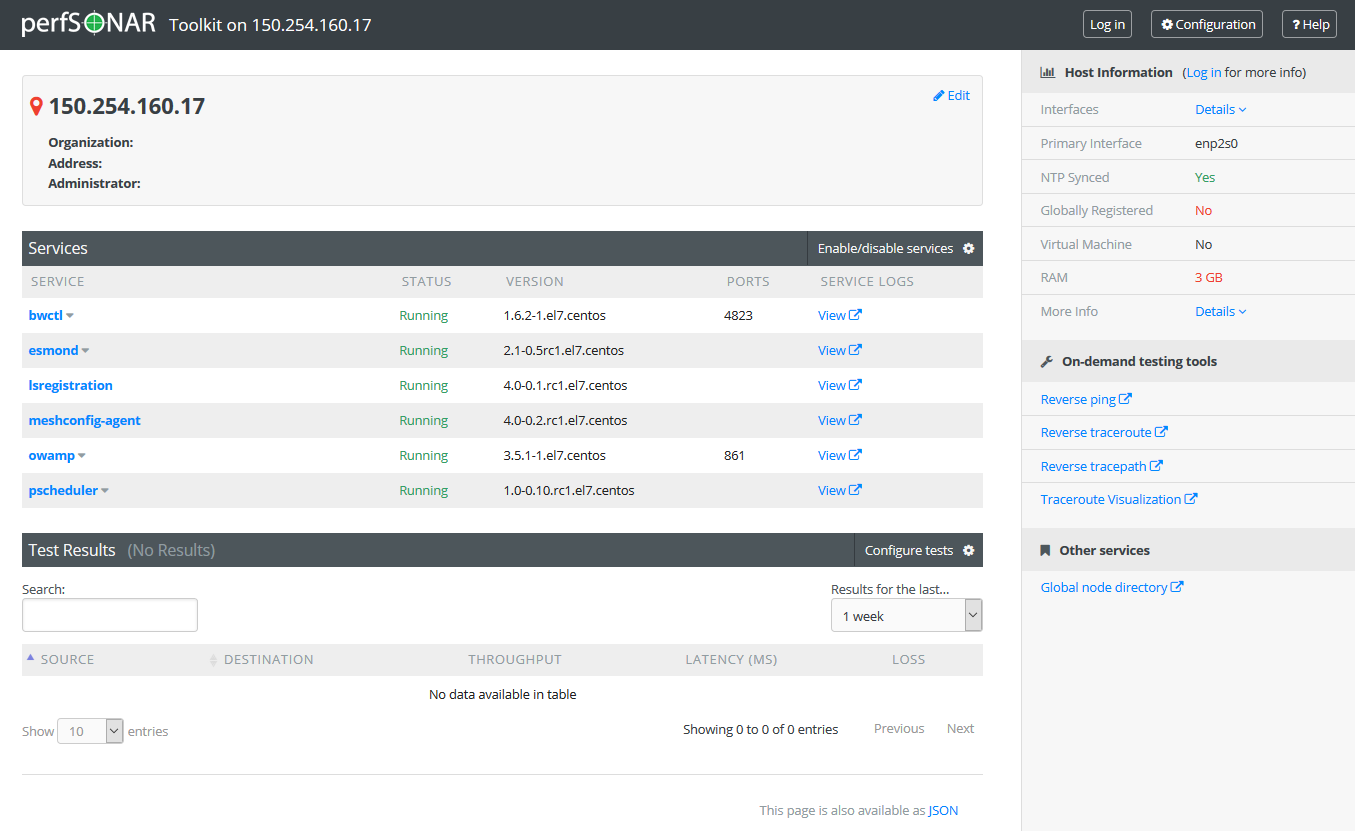1355x831 pixels.
Task: Open the meshconfig-agent service link
Action: click(x=84, y=420)
